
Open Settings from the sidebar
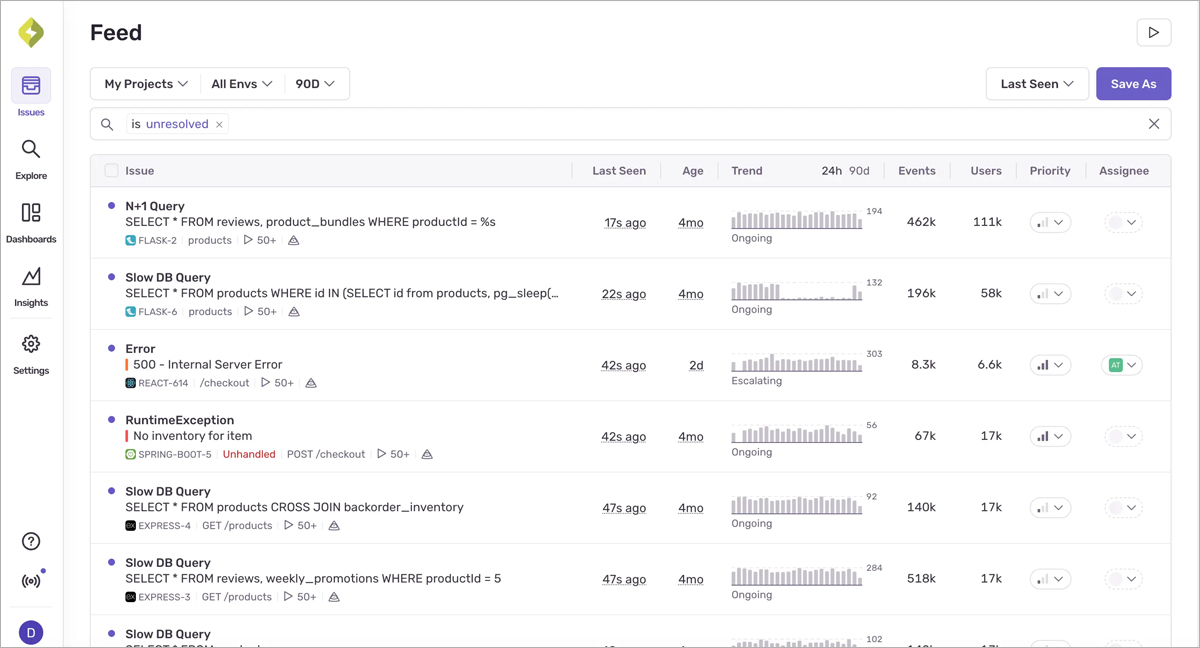[x=31, y=349]
